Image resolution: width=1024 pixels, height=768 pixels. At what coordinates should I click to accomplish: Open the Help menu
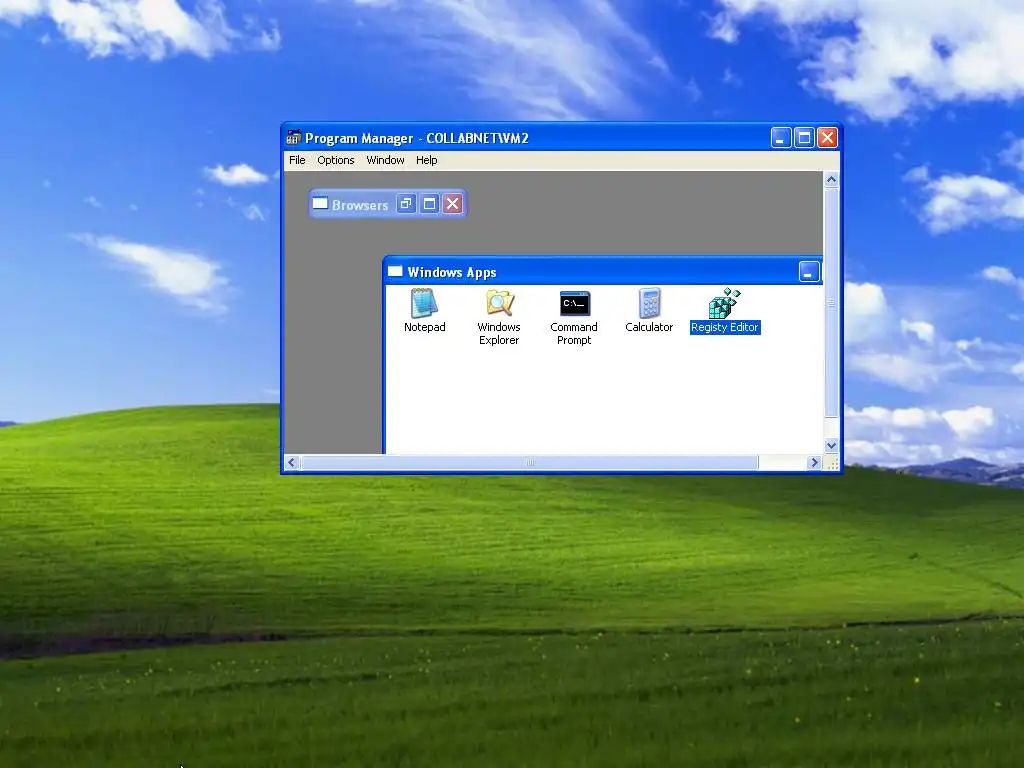pyautogui.click(x=426, y=160)
